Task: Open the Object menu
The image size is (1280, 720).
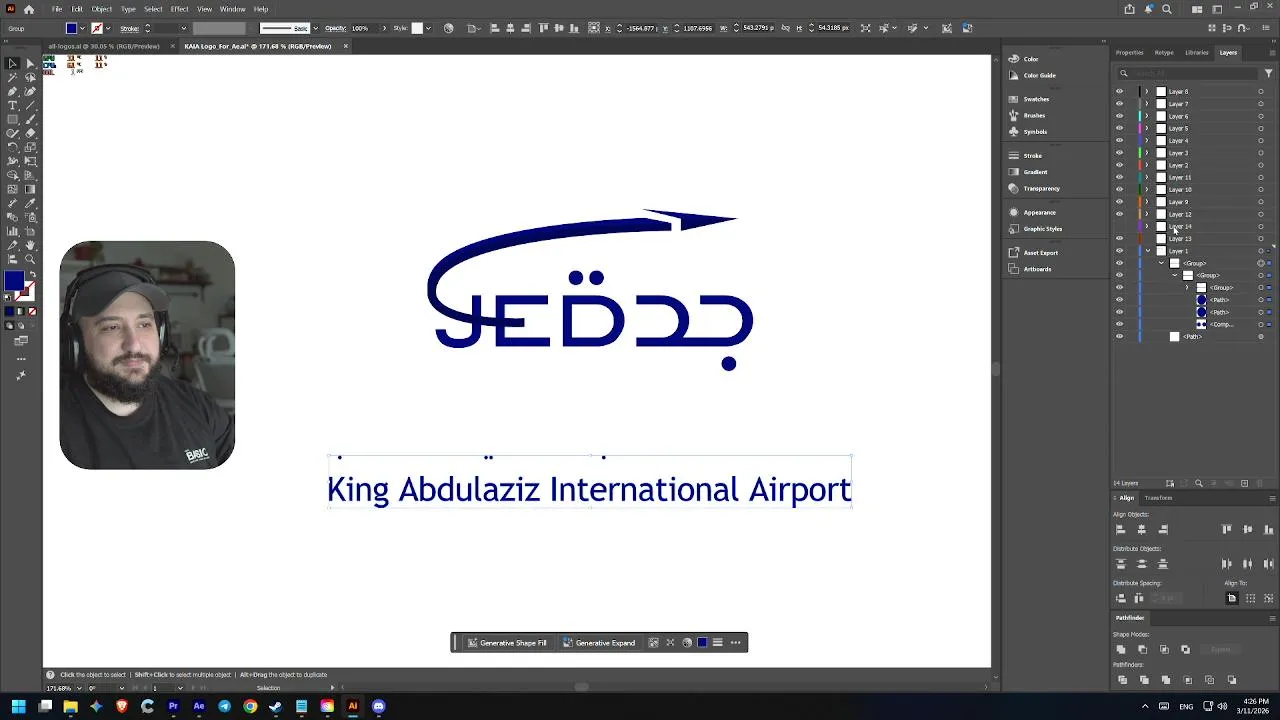Action: point(101,9)
